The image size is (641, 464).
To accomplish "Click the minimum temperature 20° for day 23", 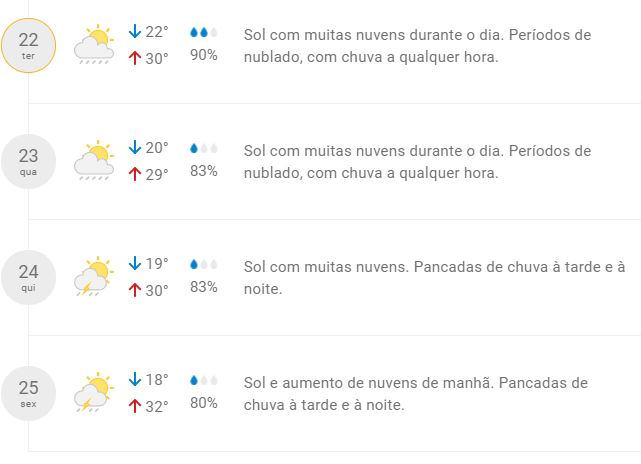I will (157, 148).
